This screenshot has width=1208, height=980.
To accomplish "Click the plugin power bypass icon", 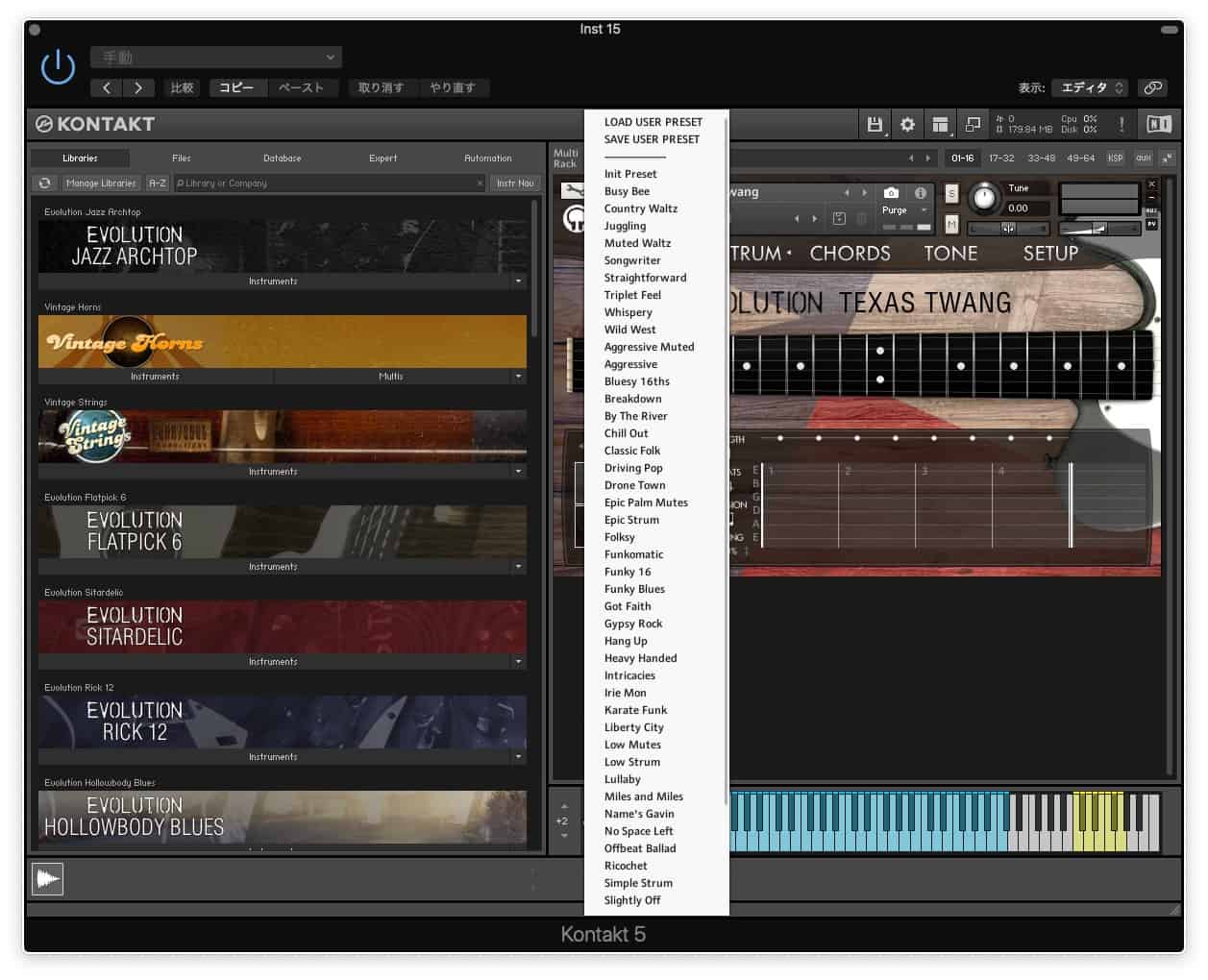I will 58,67.
